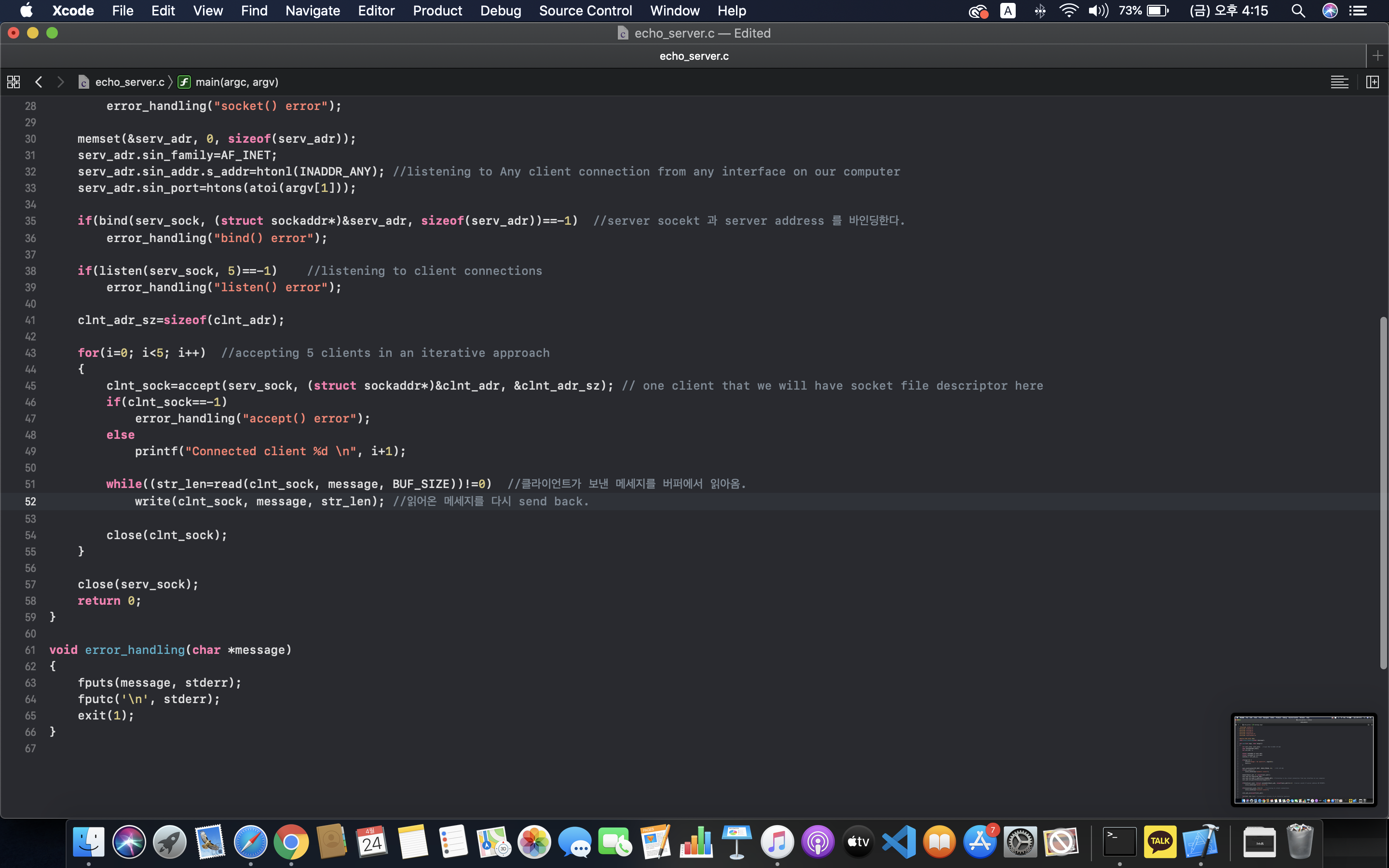Open the adjust editor options lines icon
The image size is (1389, 868).
[1339, 82]
